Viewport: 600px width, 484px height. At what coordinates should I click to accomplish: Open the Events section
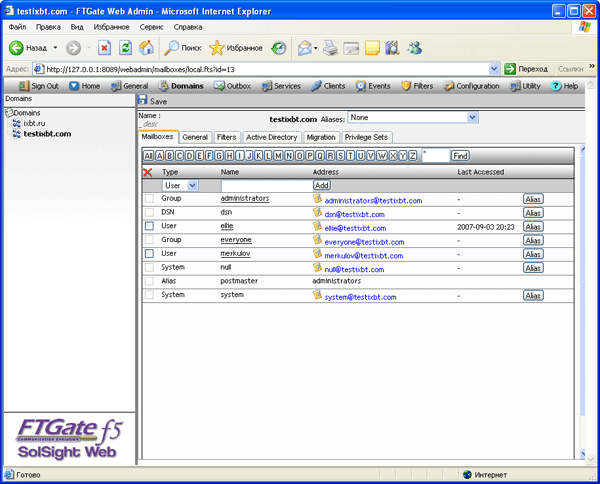click(373, 86)
